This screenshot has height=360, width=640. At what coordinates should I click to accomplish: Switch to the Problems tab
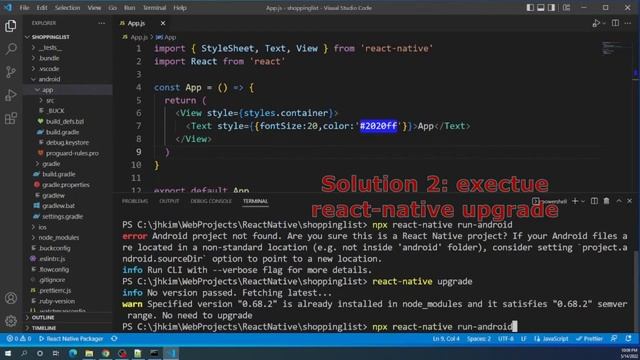pos(135,201)
